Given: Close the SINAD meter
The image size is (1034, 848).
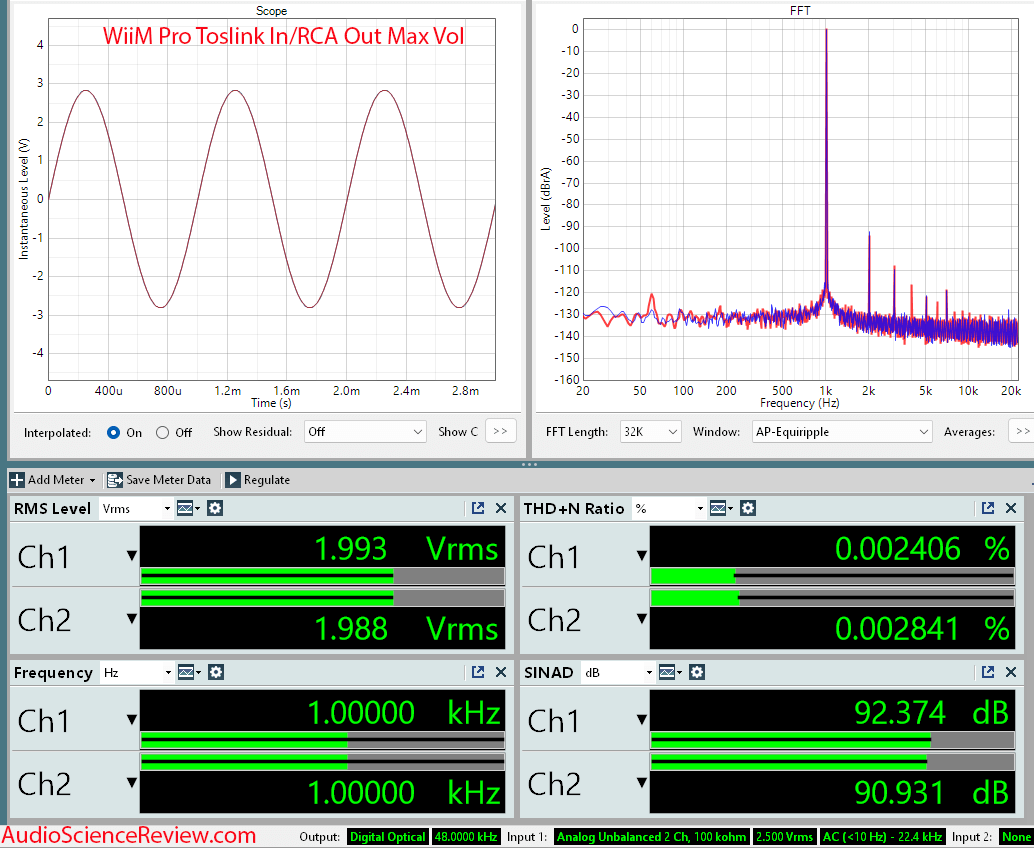Looking at the screenshot, I should click(x=1011, y=673).
